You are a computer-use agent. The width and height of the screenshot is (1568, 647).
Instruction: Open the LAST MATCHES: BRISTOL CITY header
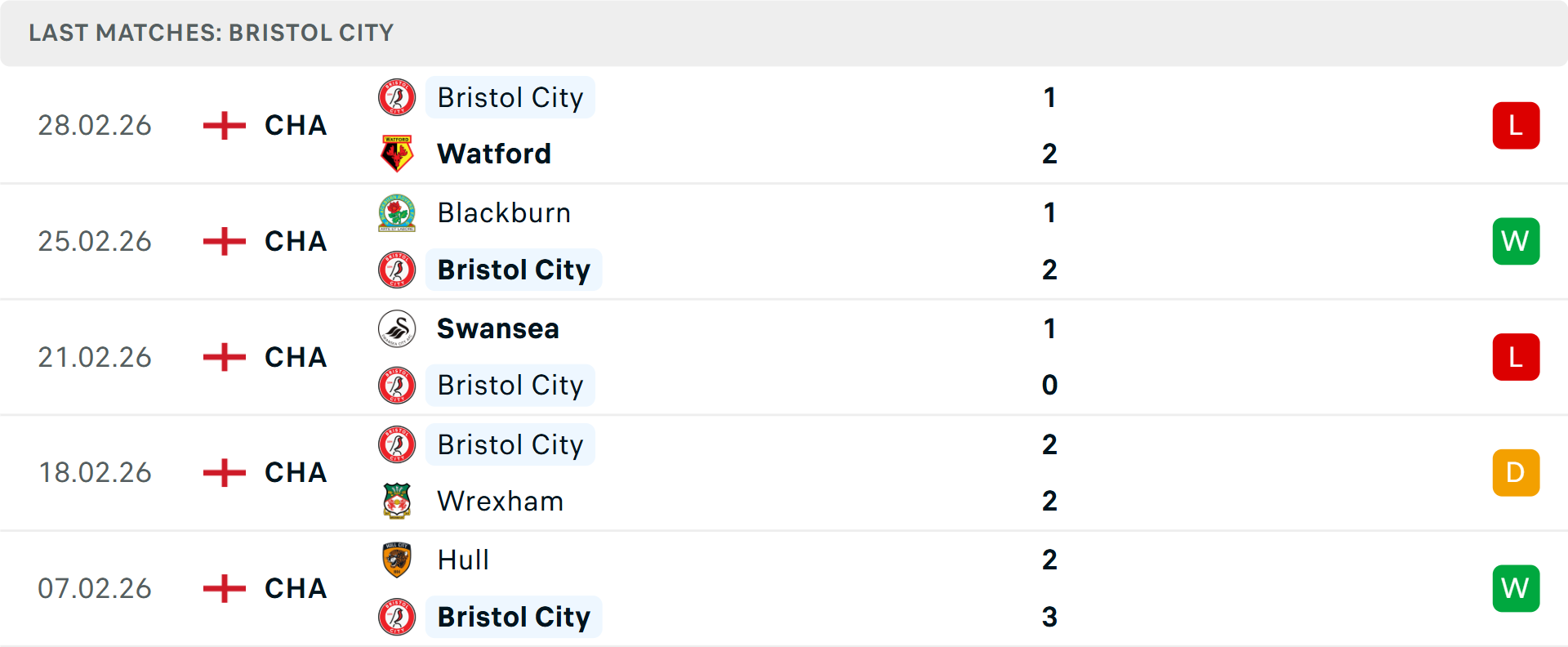click(x=211, y=33)
